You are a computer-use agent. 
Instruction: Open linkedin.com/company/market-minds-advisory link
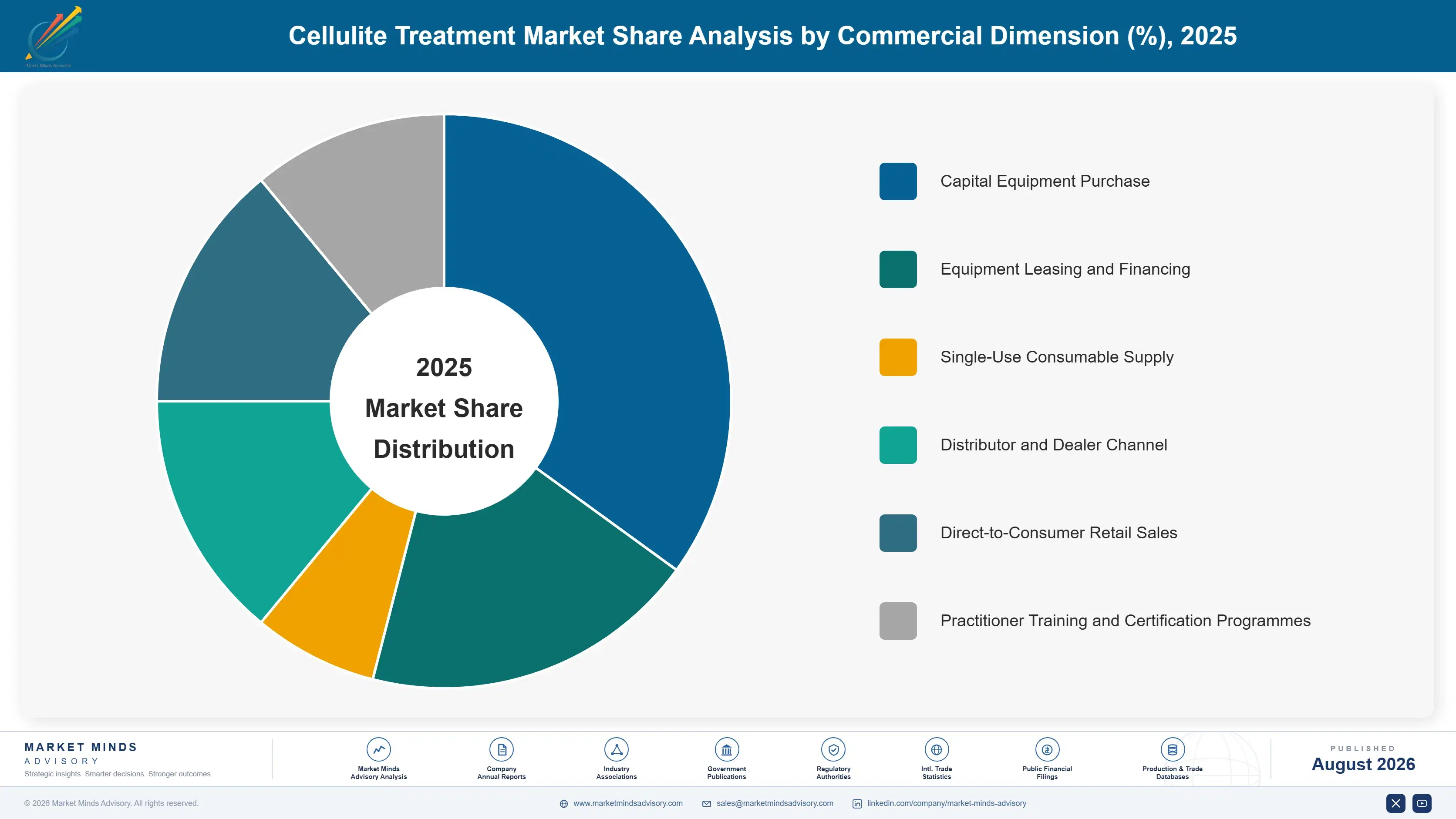[947, 803]
